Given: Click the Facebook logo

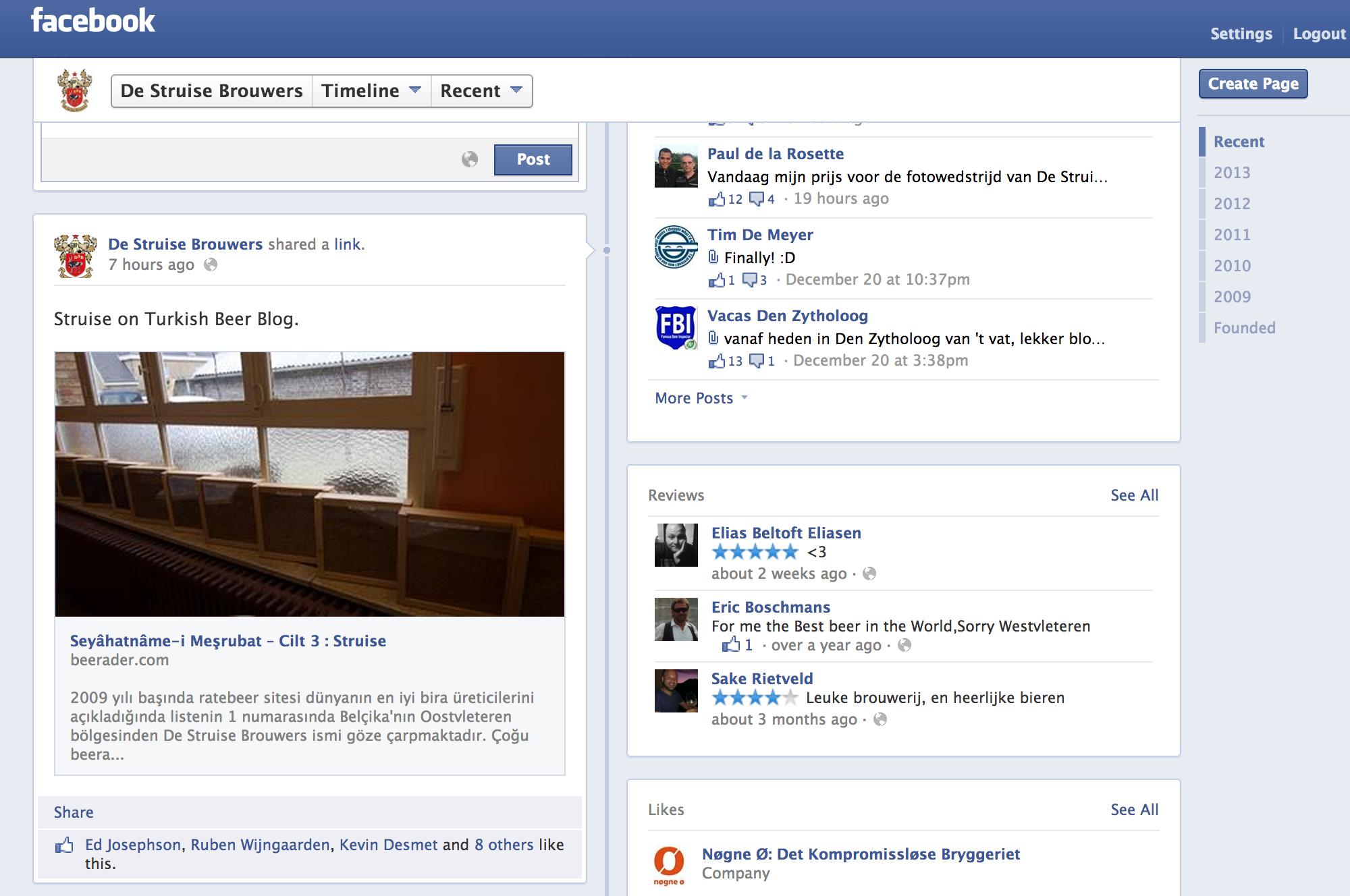Looking at the screenshot, I should [x=92, y=21].
